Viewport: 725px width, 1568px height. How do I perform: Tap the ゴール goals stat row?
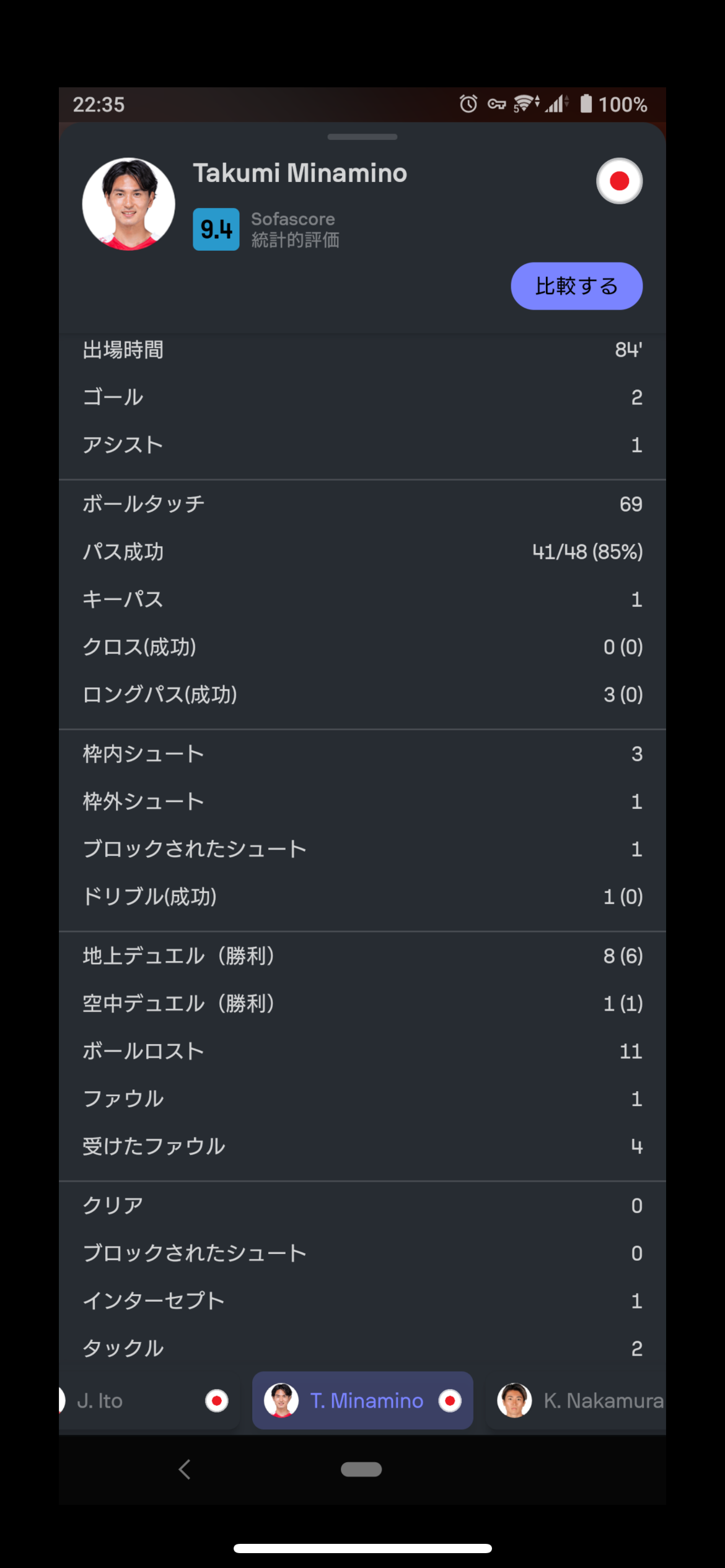pyautogui.click(x=362, y=397)
